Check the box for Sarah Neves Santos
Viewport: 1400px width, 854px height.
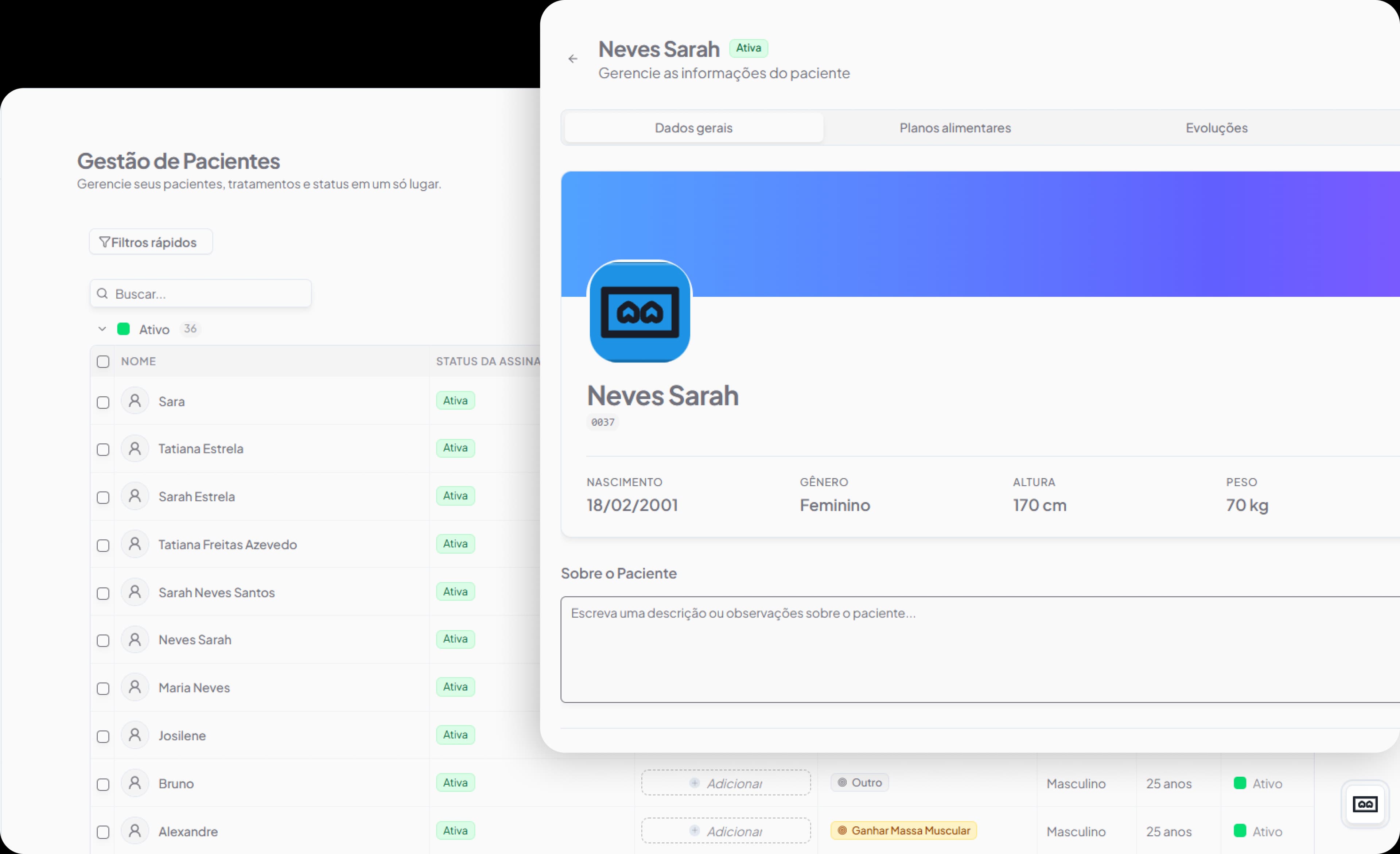pos(103,593)
